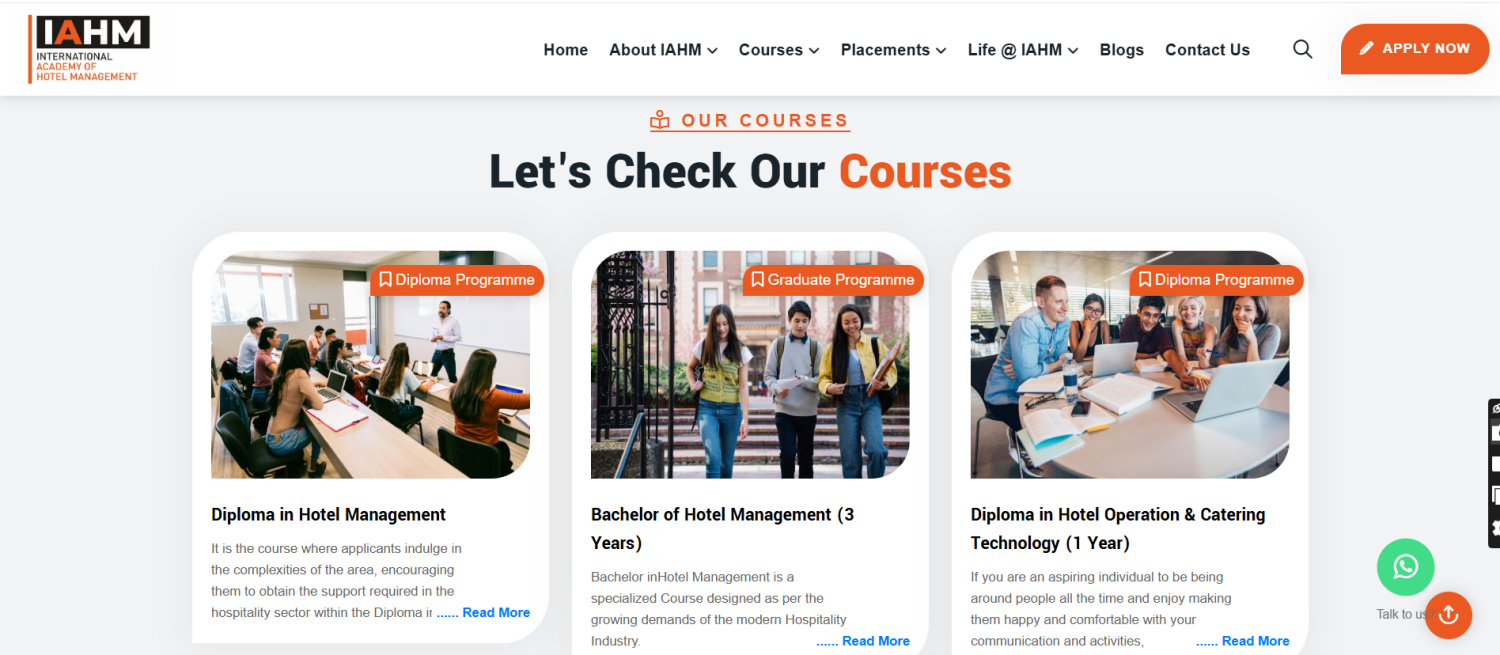Open the Placements dropdown menu

893,50
